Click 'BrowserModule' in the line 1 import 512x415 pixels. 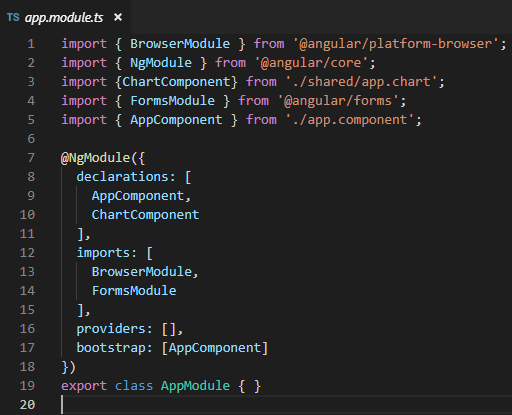click(x=180, y=44)
